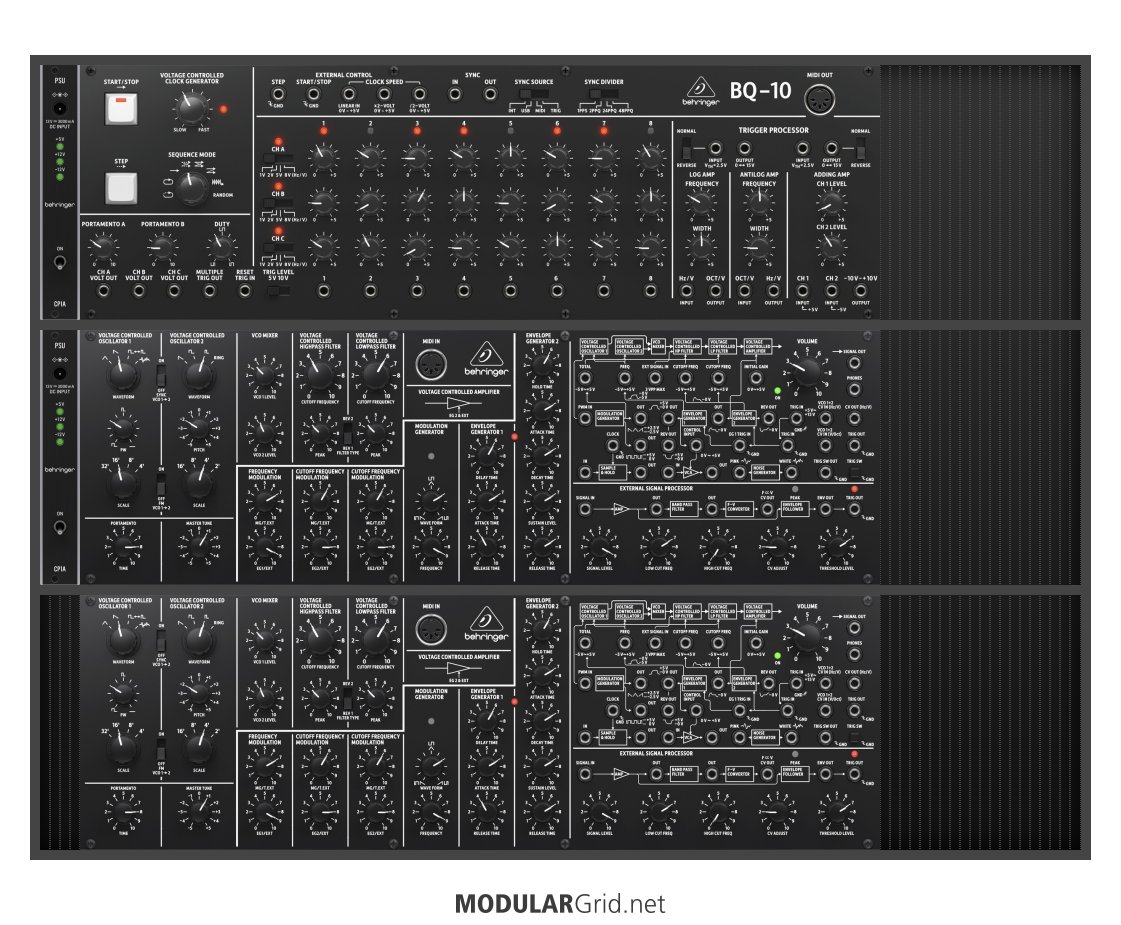Flip the right Normal/Reverse trigger processor switch

point(861,149)
